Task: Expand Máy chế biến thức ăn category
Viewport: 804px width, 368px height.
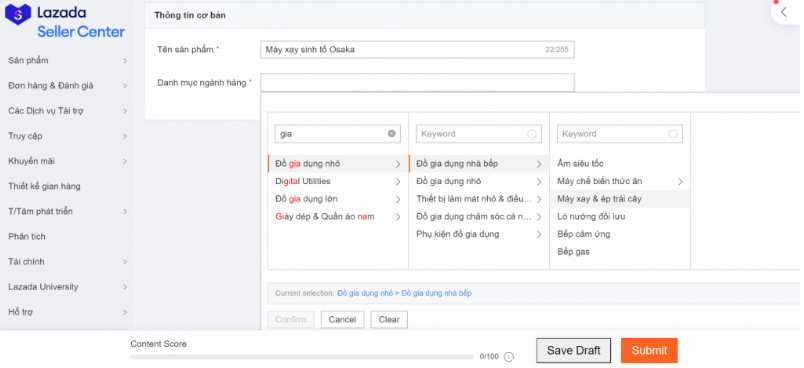Action: (620, 181)
